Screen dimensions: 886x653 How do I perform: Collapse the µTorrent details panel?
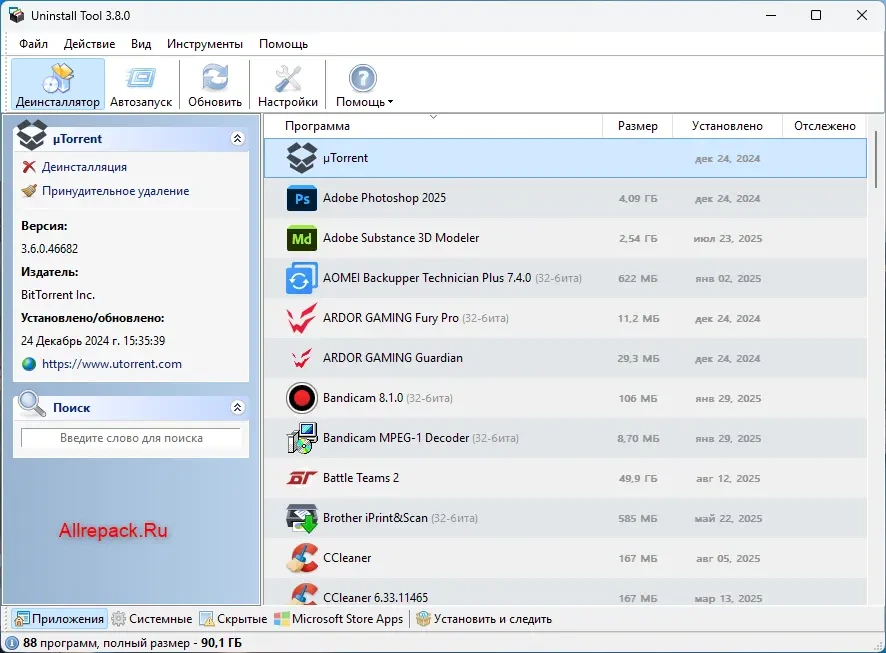pyautogui.click(x=238, y=138)
